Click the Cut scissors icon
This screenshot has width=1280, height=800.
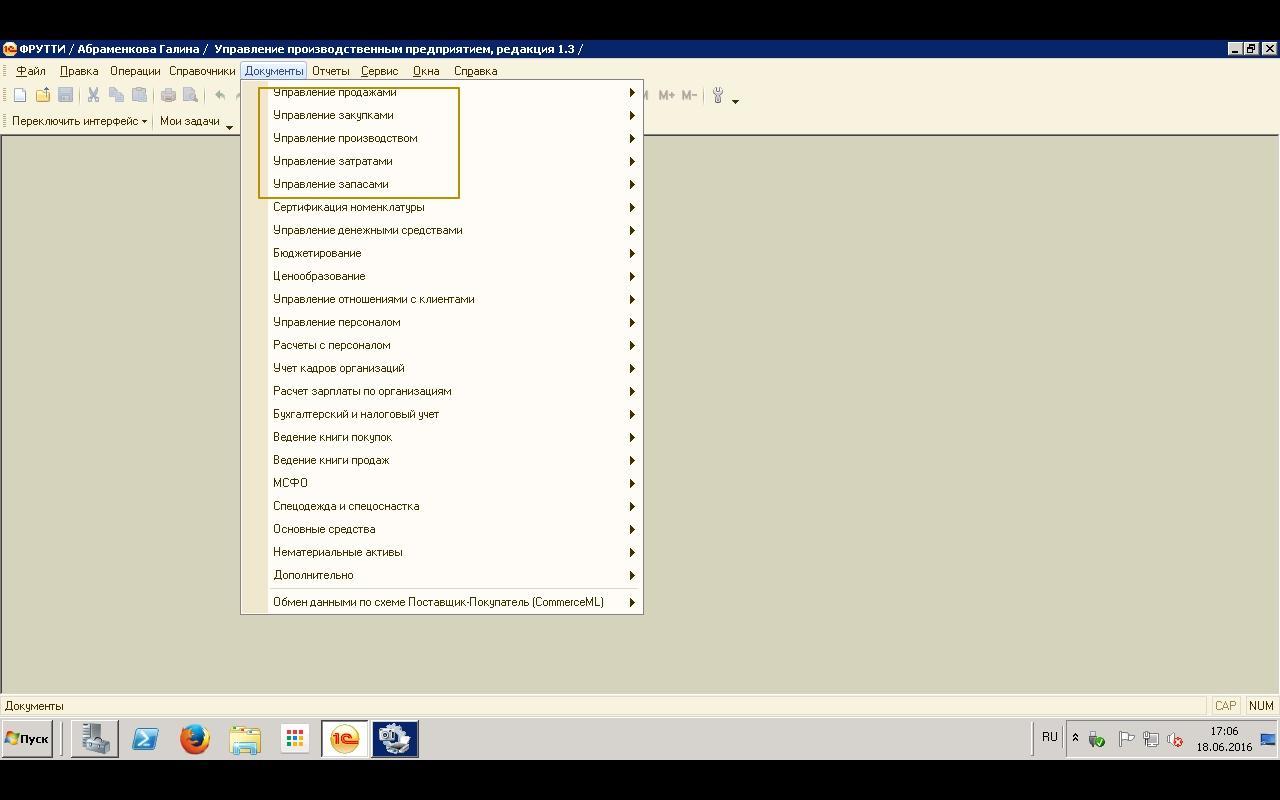[x=93, y=95]
